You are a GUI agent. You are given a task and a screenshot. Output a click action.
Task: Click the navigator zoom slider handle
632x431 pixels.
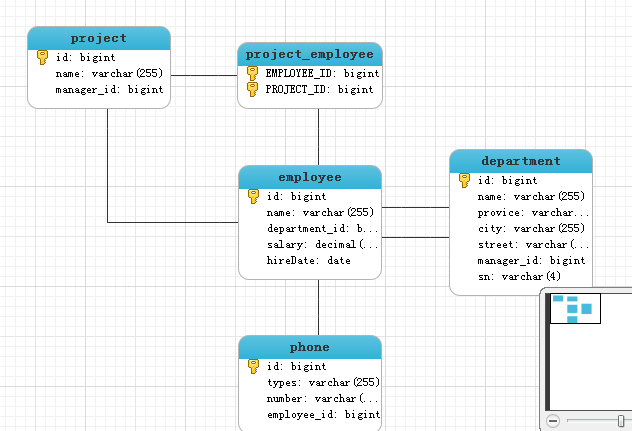(x=621, y=421)
